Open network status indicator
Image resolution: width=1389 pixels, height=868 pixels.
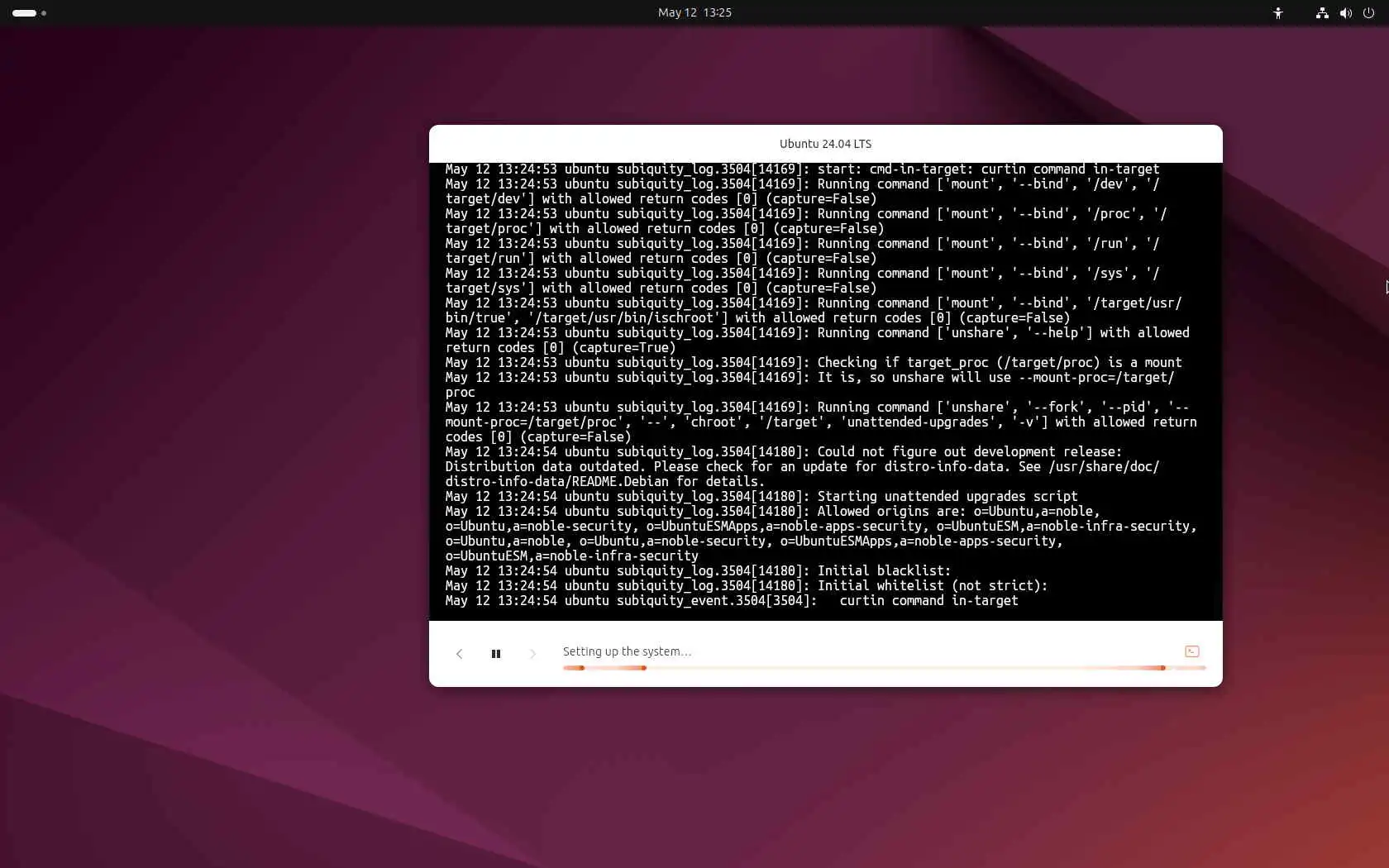coord(1322,12)
